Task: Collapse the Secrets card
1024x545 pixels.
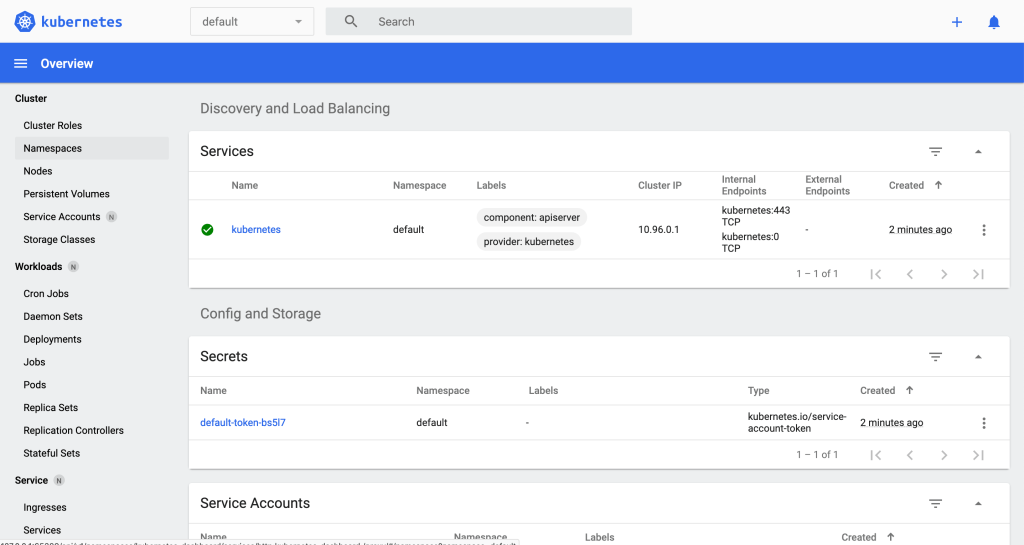Action: (977, 357)
